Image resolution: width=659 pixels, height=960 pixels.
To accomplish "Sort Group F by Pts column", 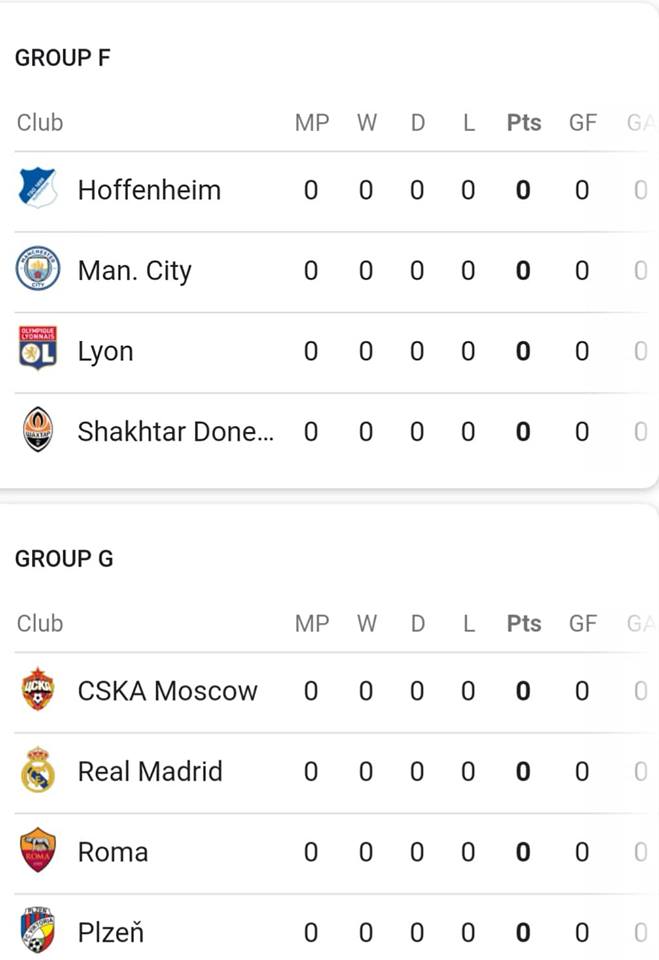I will [x=524, y=122].
